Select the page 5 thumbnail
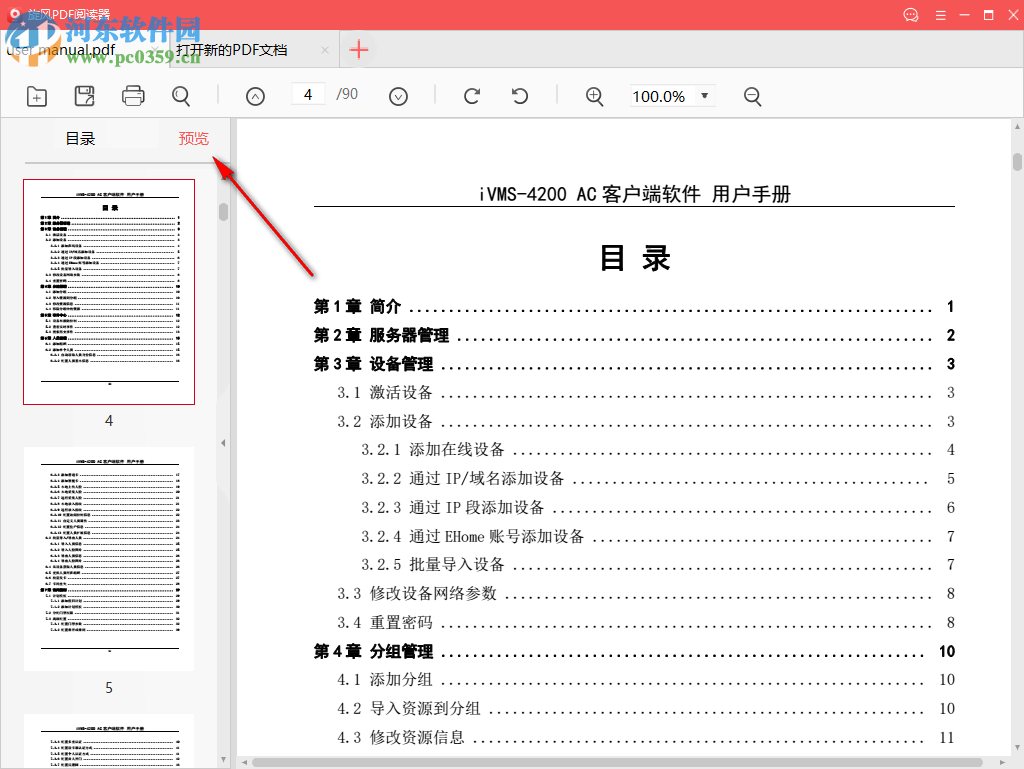This screenshot has width=1024, height=769. (109, 558)
